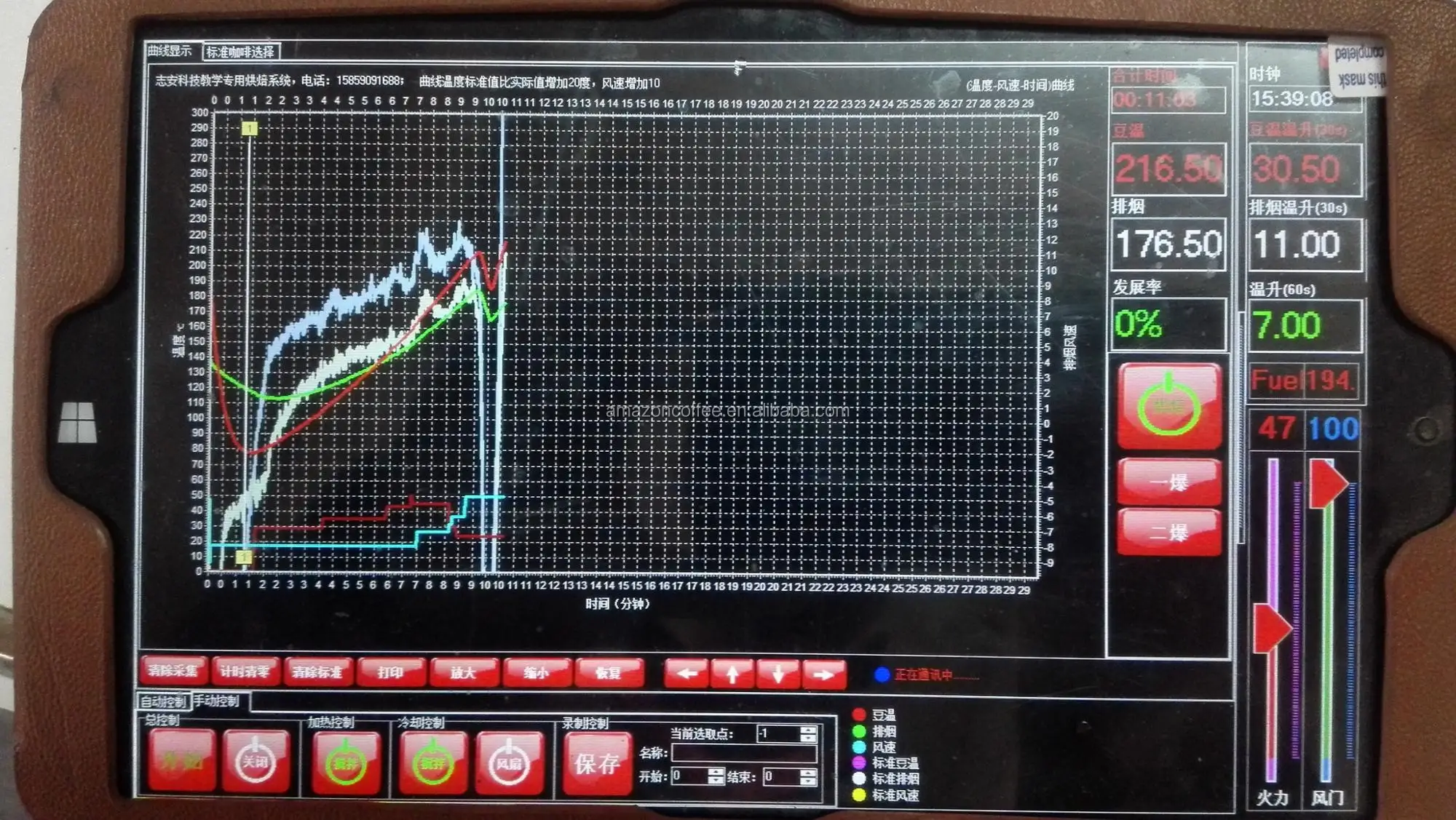Increase the 当前选取点 spinner value
This screenshot has height=820, width=1456.
(x=808, y=729)
